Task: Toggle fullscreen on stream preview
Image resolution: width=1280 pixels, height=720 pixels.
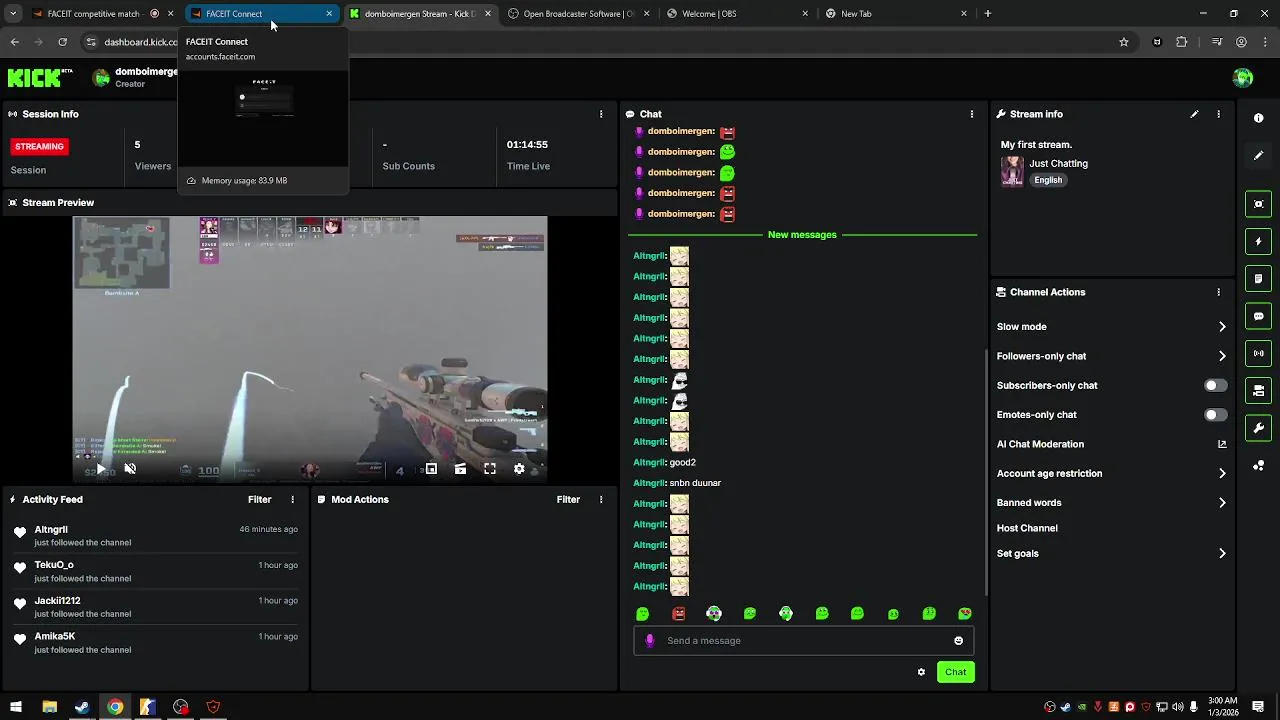Action: (490, 468)
